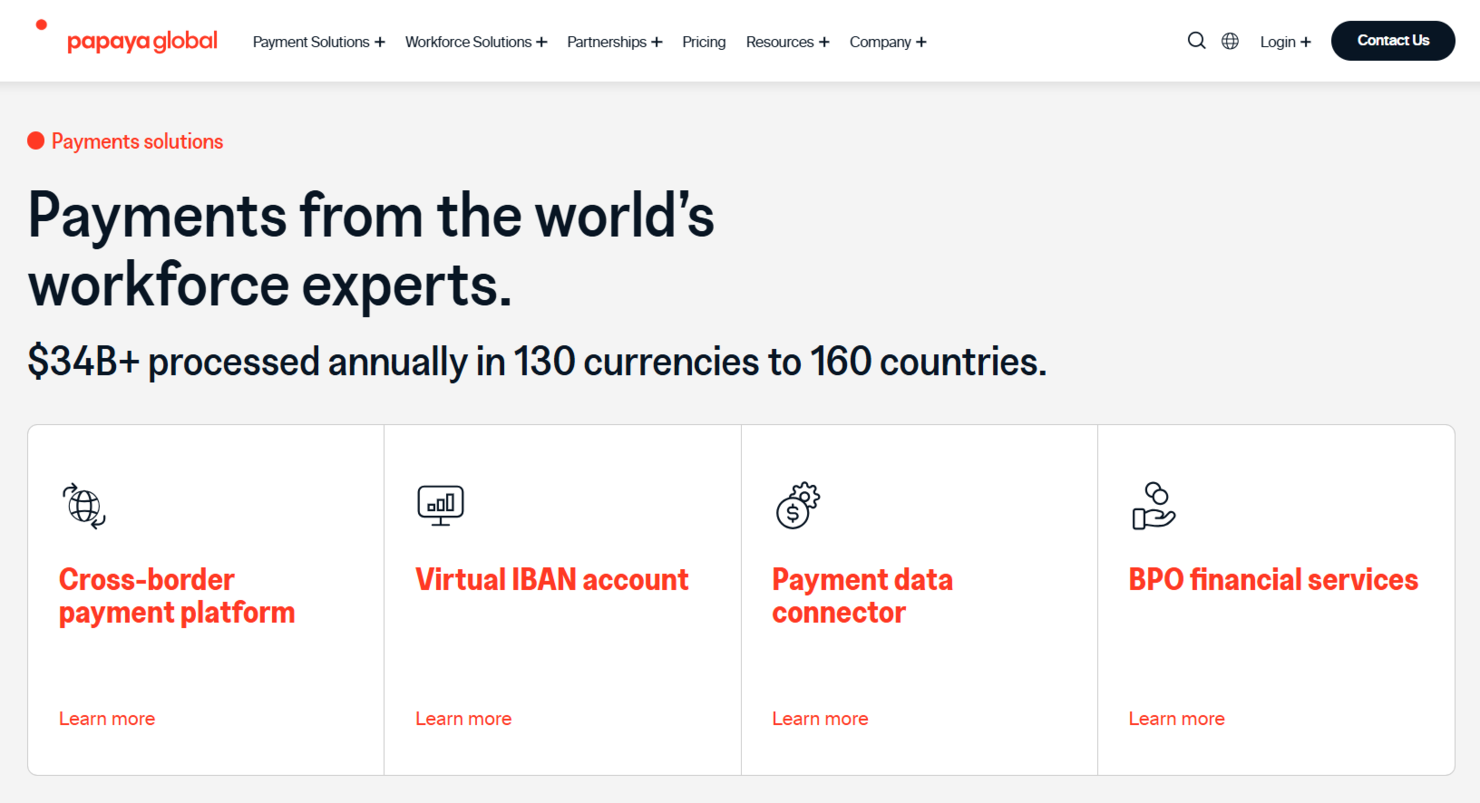Expand the Payment Solutions menu
Viewport: 1480px width, 803px height.
click(318, 42)
